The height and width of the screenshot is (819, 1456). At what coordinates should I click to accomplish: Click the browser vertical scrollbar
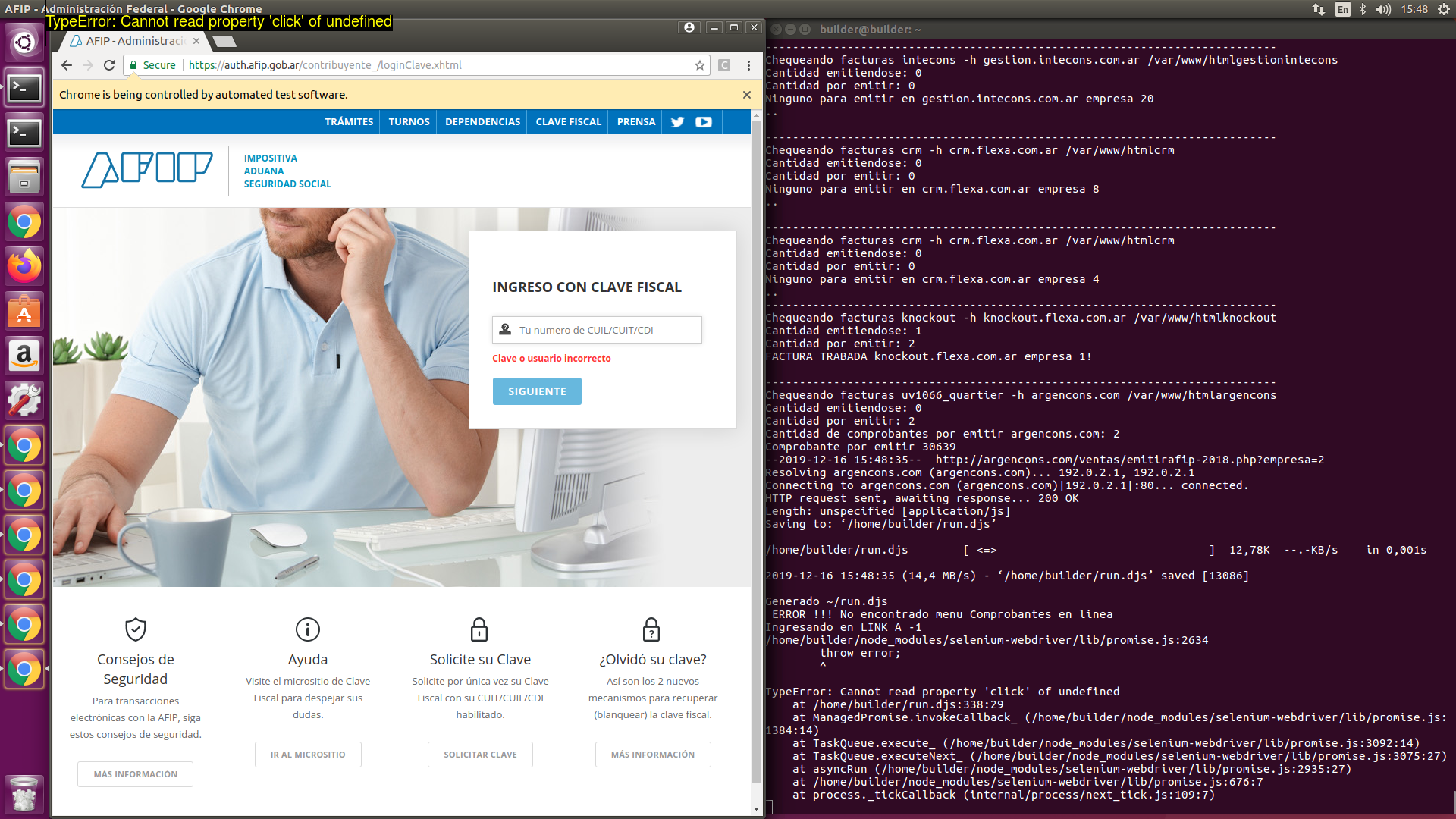pos(756,451)
